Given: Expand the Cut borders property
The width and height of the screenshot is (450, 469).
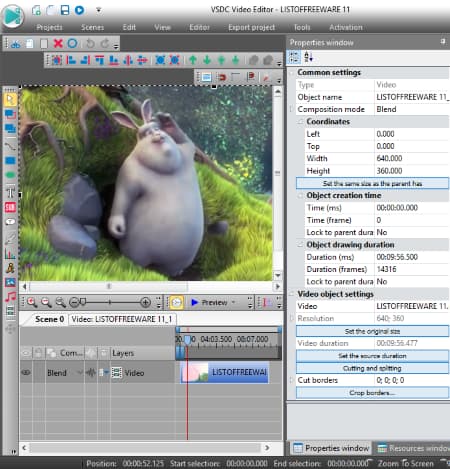Looking at the screenshot, I should coord(292,380).
